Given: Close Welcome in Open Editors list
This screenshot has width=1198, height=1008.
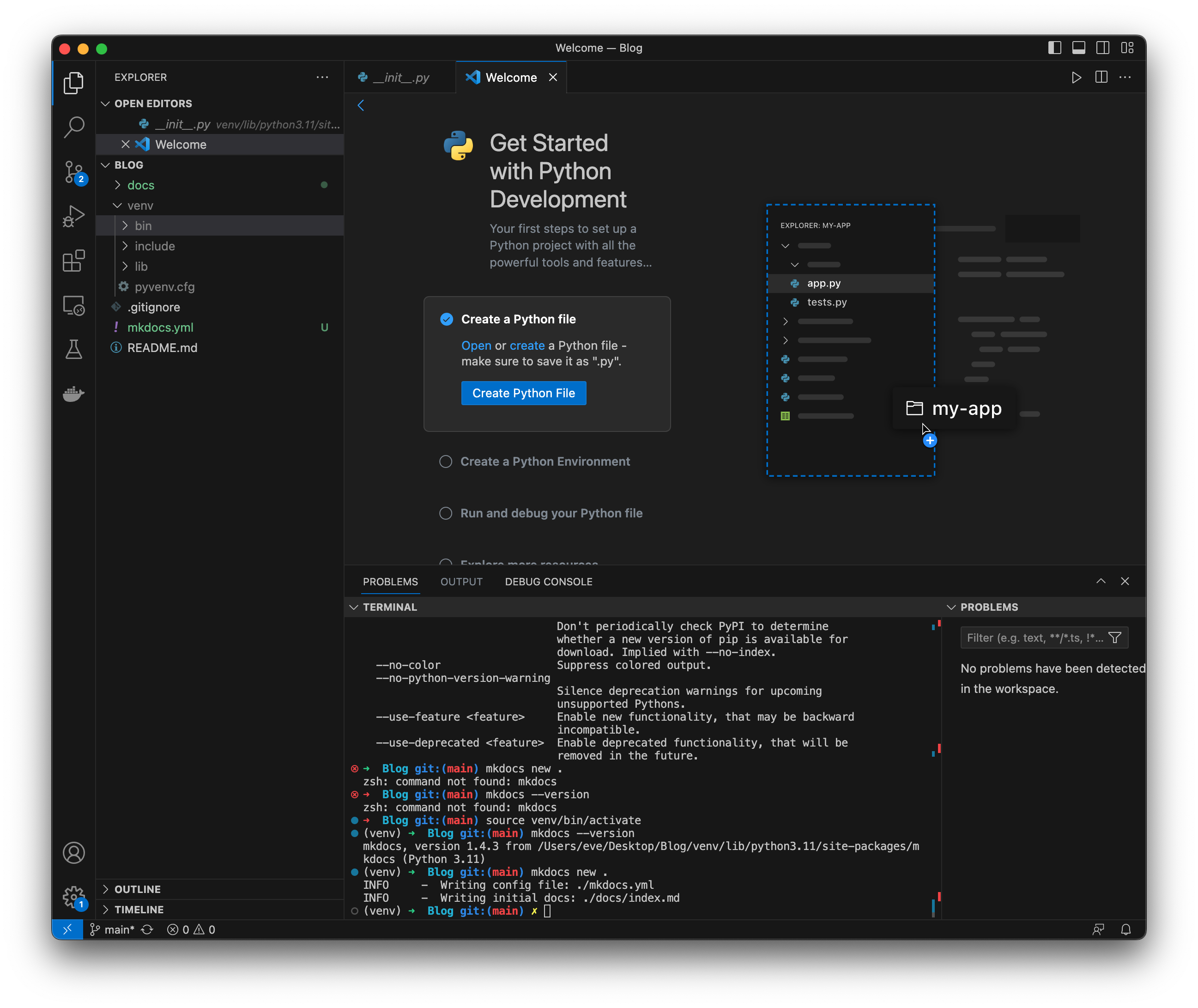Looking at the screenshot, I should click(x=125, y=144).
